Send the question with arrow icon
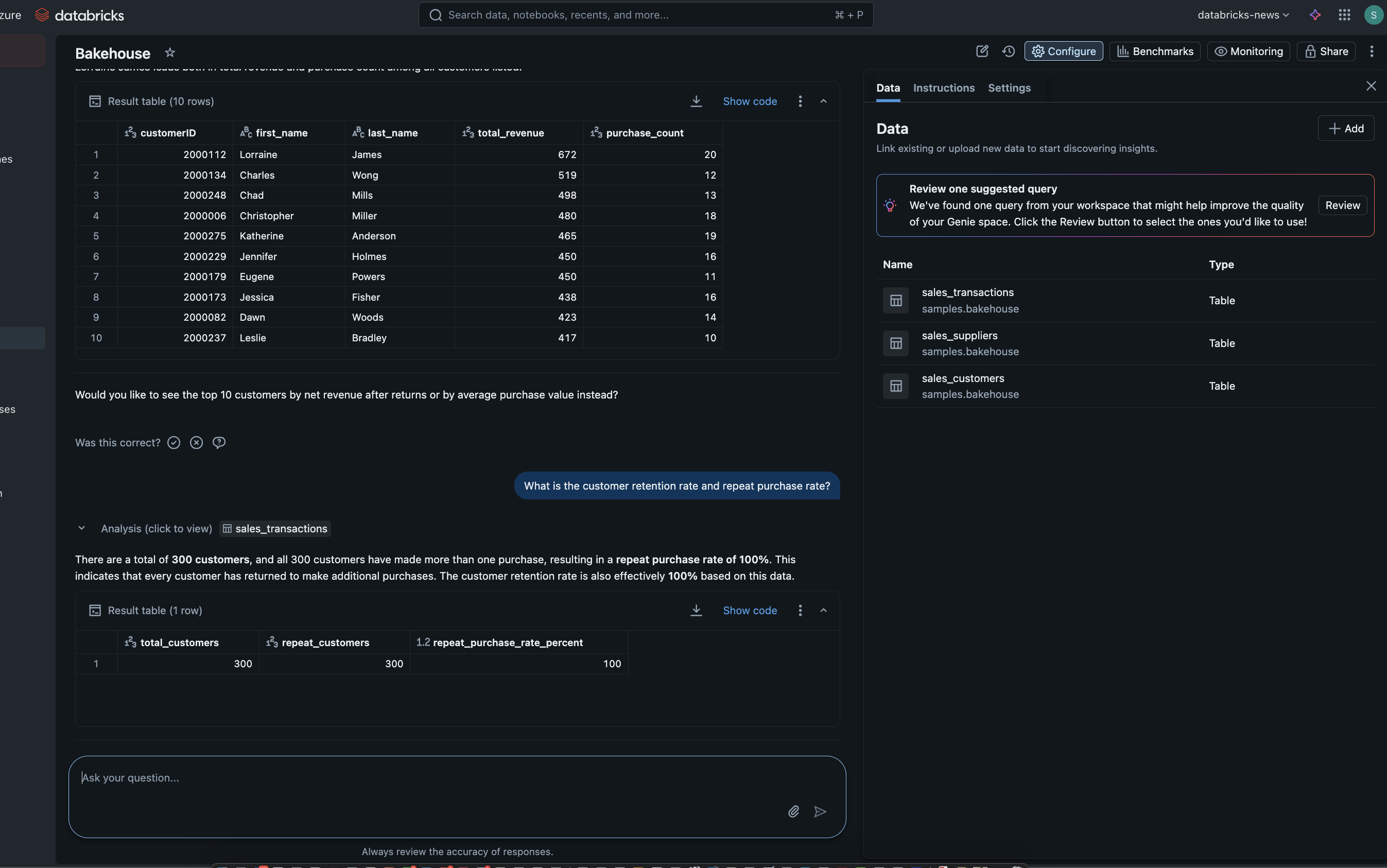 click(820, 811)
